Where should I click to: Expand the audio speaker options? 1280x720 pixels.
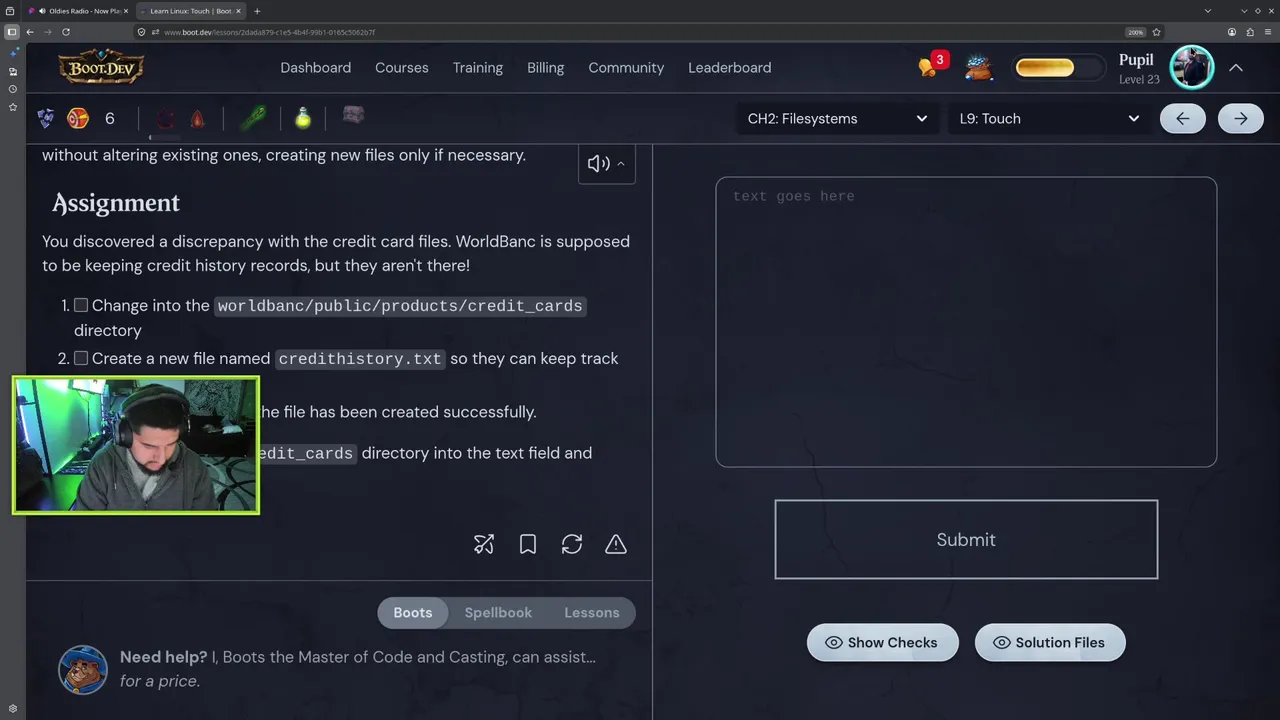tap(606, 164)
